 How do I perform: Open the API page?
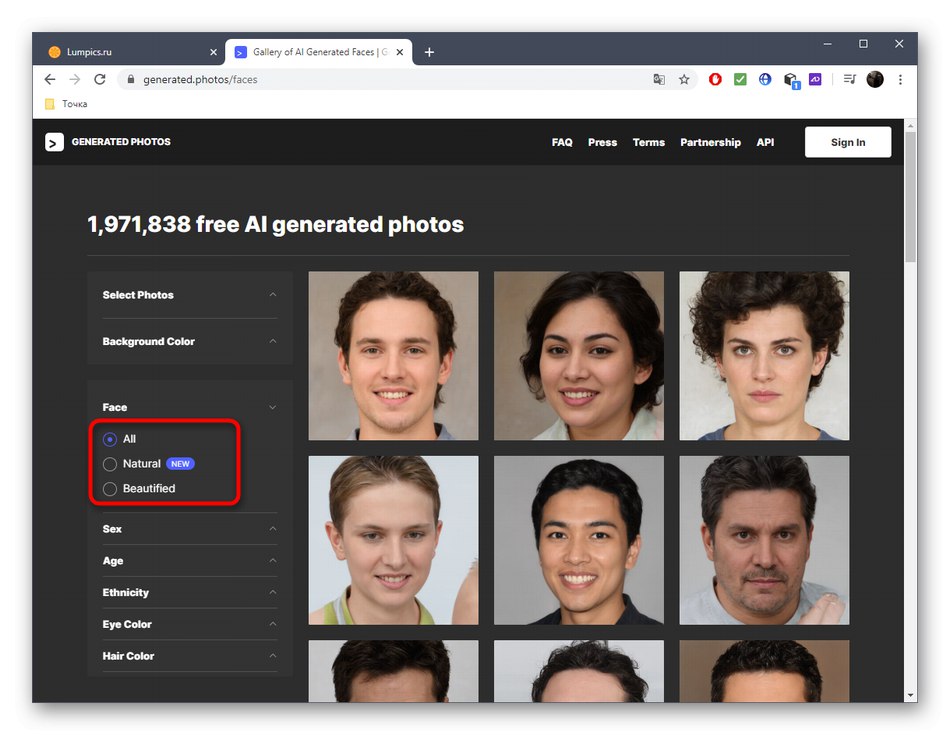coord(765,142)
